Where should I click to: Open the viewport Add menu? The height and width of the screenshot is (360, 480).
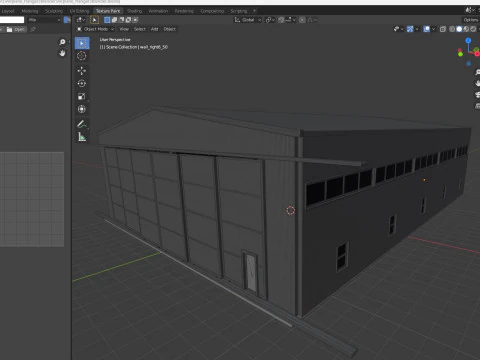[x=154, y=29]
